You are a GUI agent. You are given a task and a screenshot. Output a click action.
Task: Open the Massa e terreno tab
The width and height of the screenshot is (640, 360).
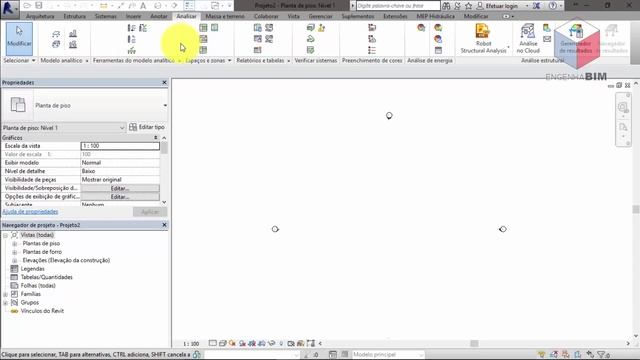[225, 16]
